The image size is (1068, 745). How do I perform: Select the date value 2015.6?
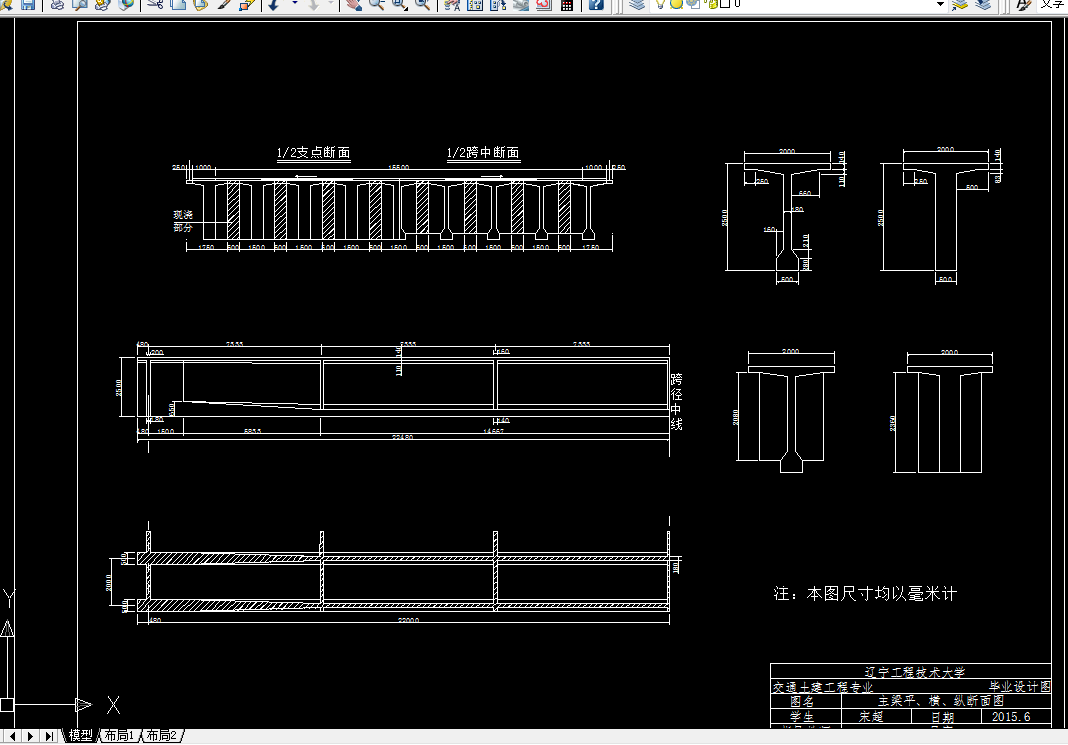(x=1011, y=717)
